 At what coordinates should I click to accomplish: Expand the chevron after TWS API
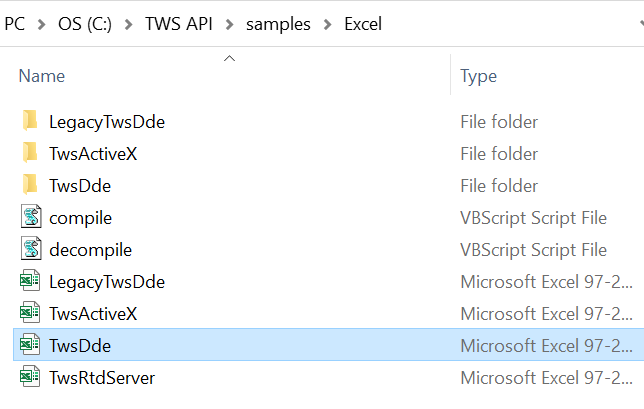tap(230, 25)
